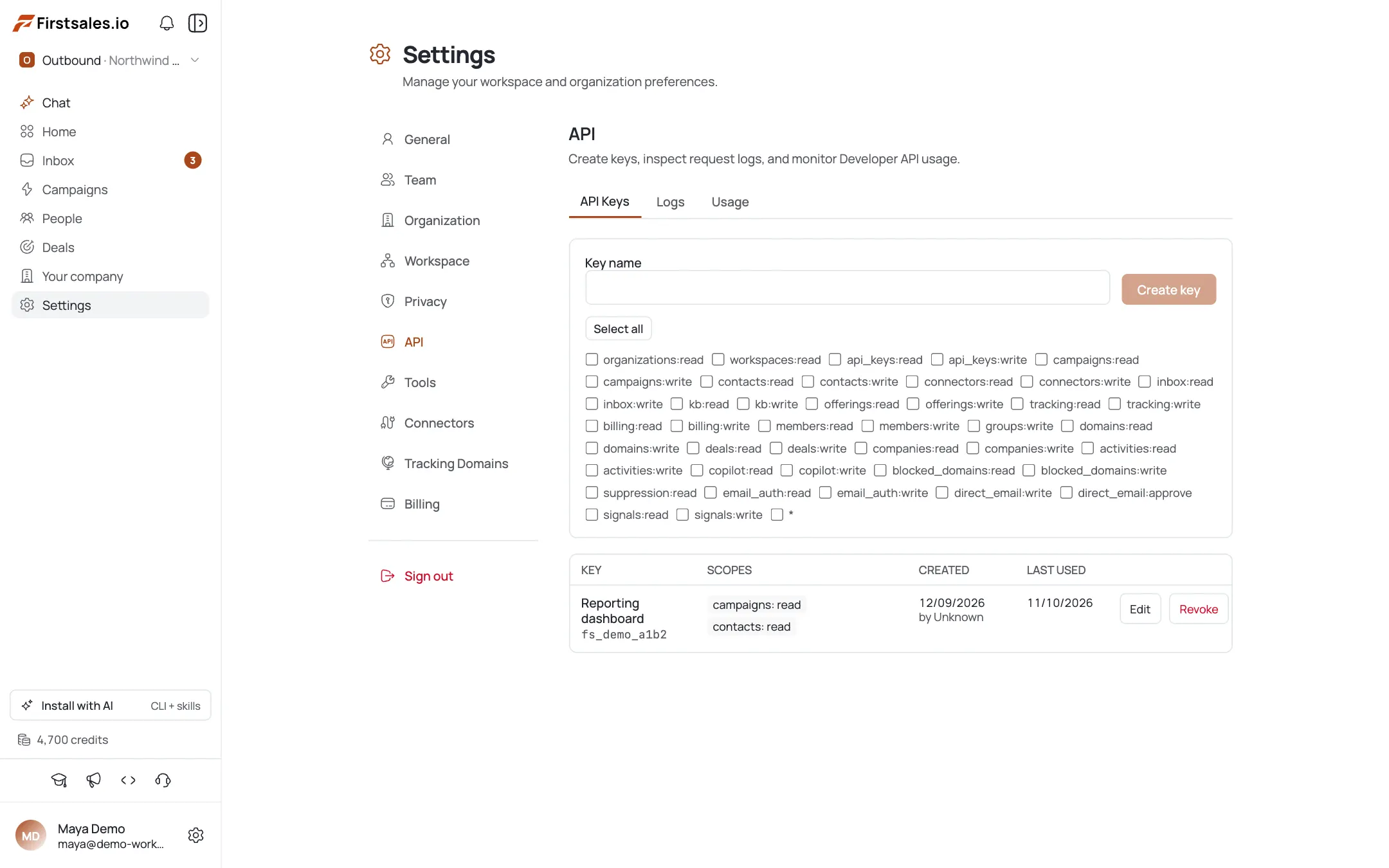Open notifications bell icon
The height and width of the screenshot is (868, 1389).
(x=167, y=23)
